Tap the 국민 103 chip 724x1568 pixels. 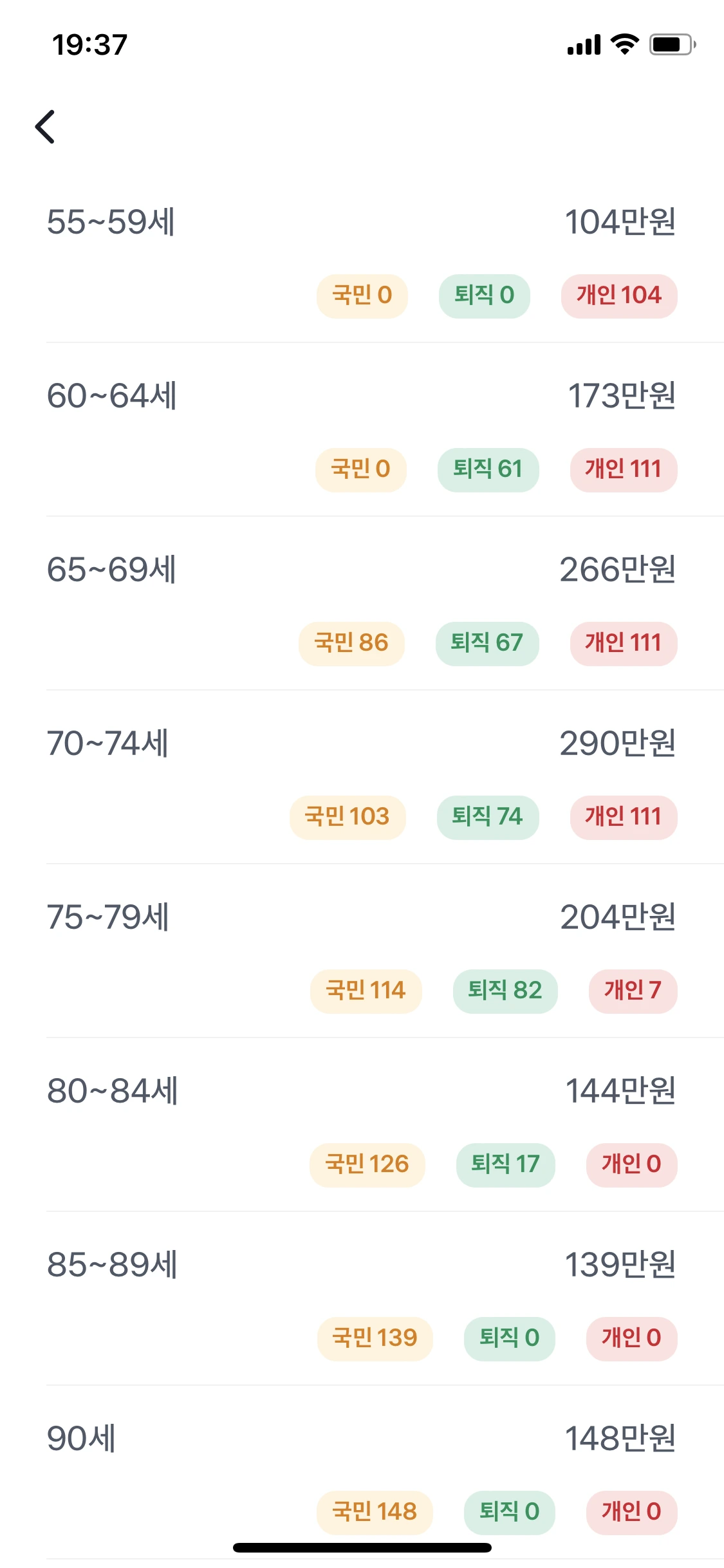348,817
